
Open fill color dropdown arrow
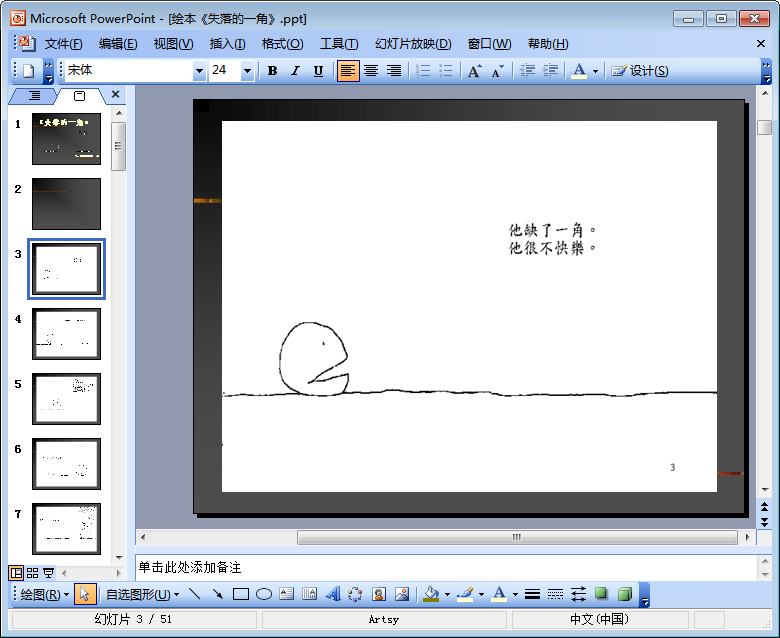447,594
